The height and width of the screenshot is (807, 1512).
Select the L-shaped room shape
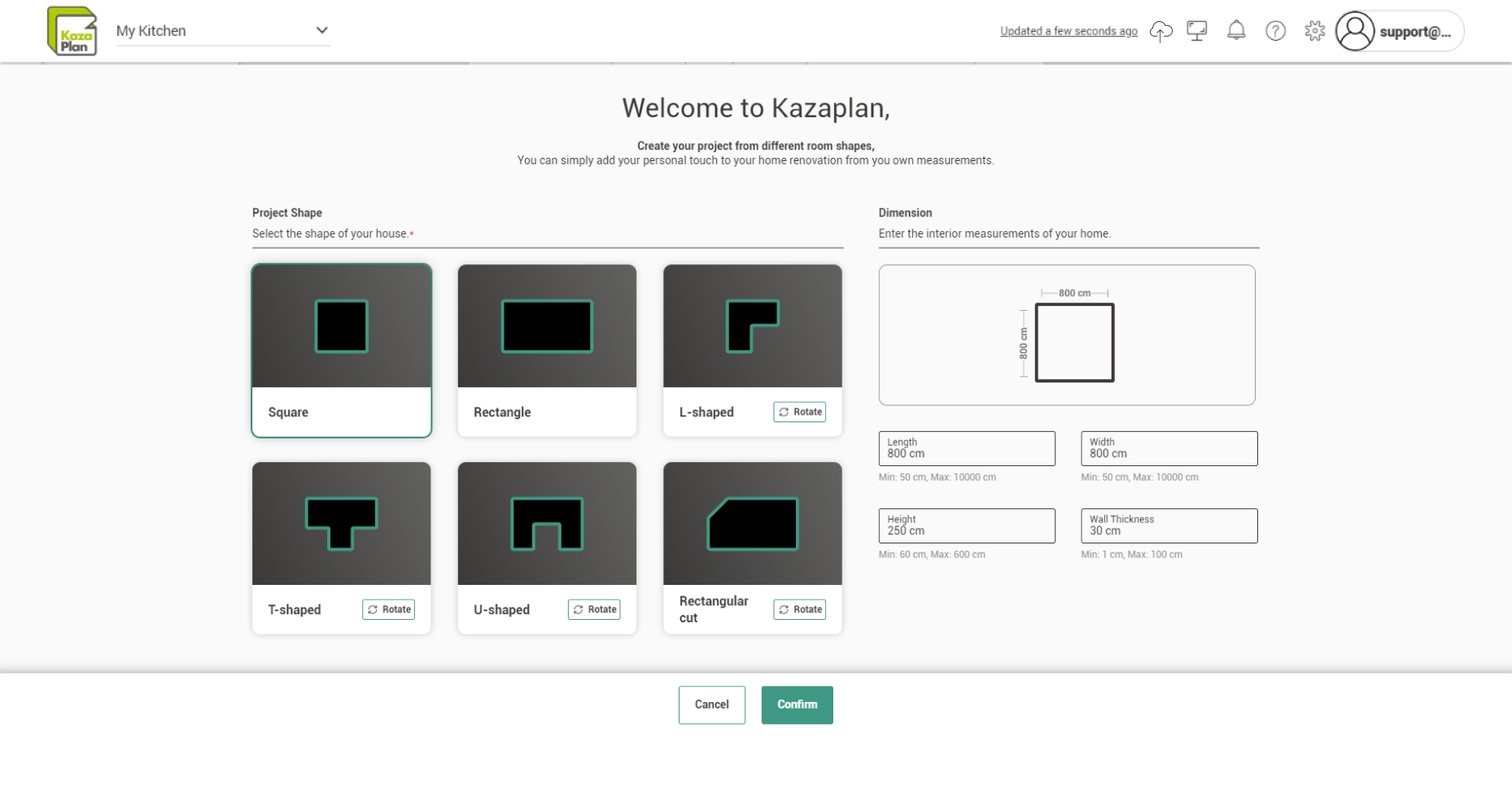tap(753, 350)
